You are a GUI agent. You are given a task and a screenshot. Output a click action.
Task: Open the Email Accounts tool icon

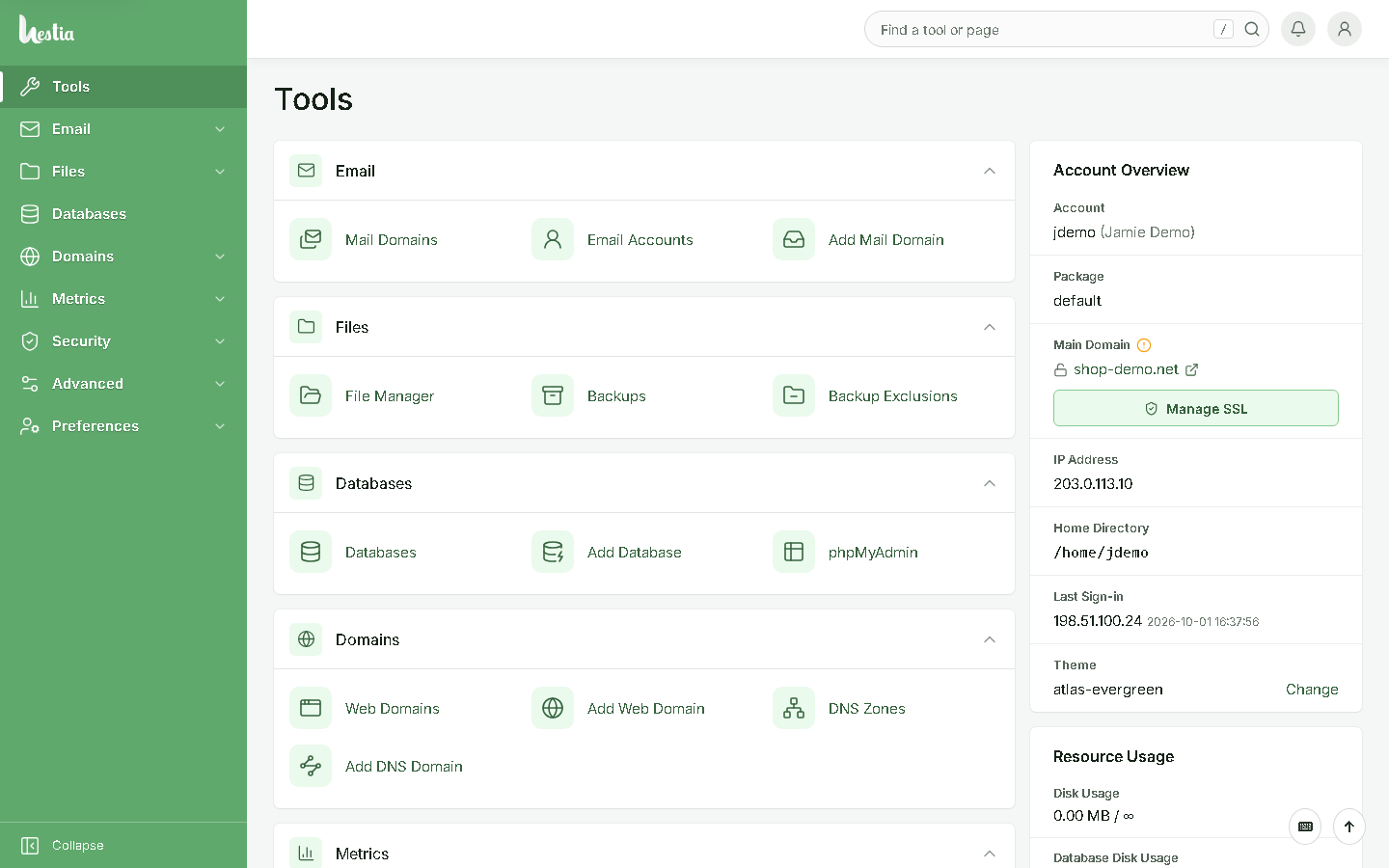(553, 239)
